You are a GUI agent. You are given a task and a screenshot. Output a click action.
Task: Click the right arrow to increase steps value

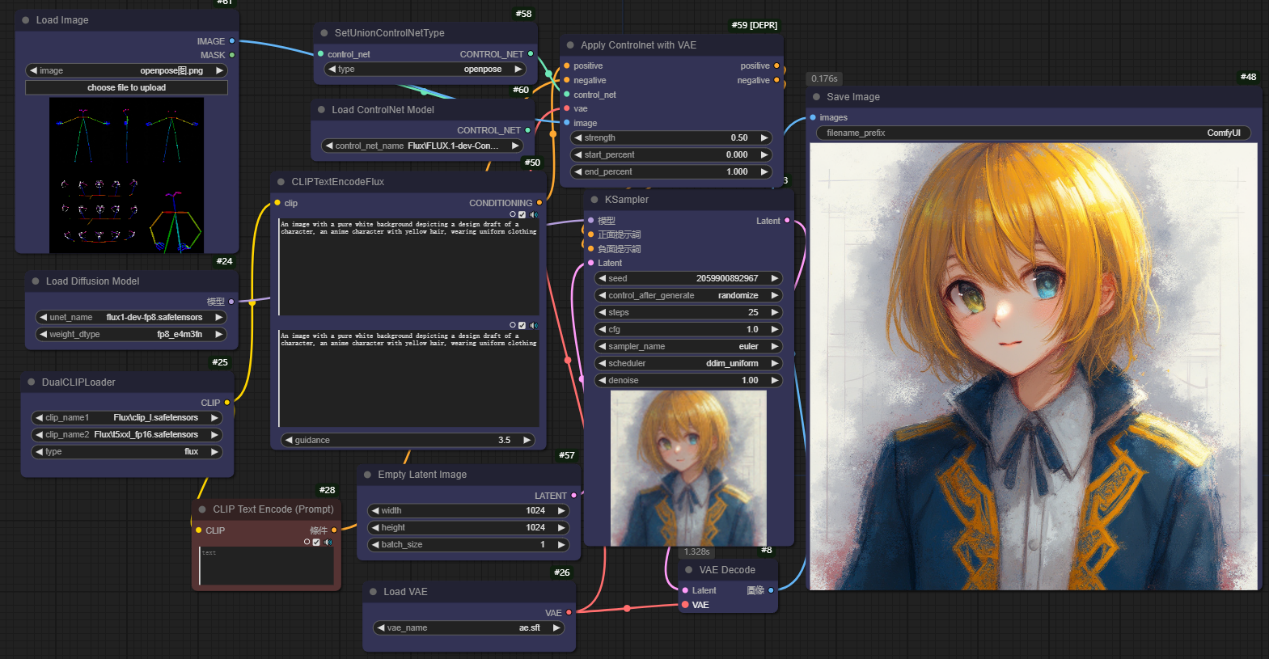tap(774, 312)
